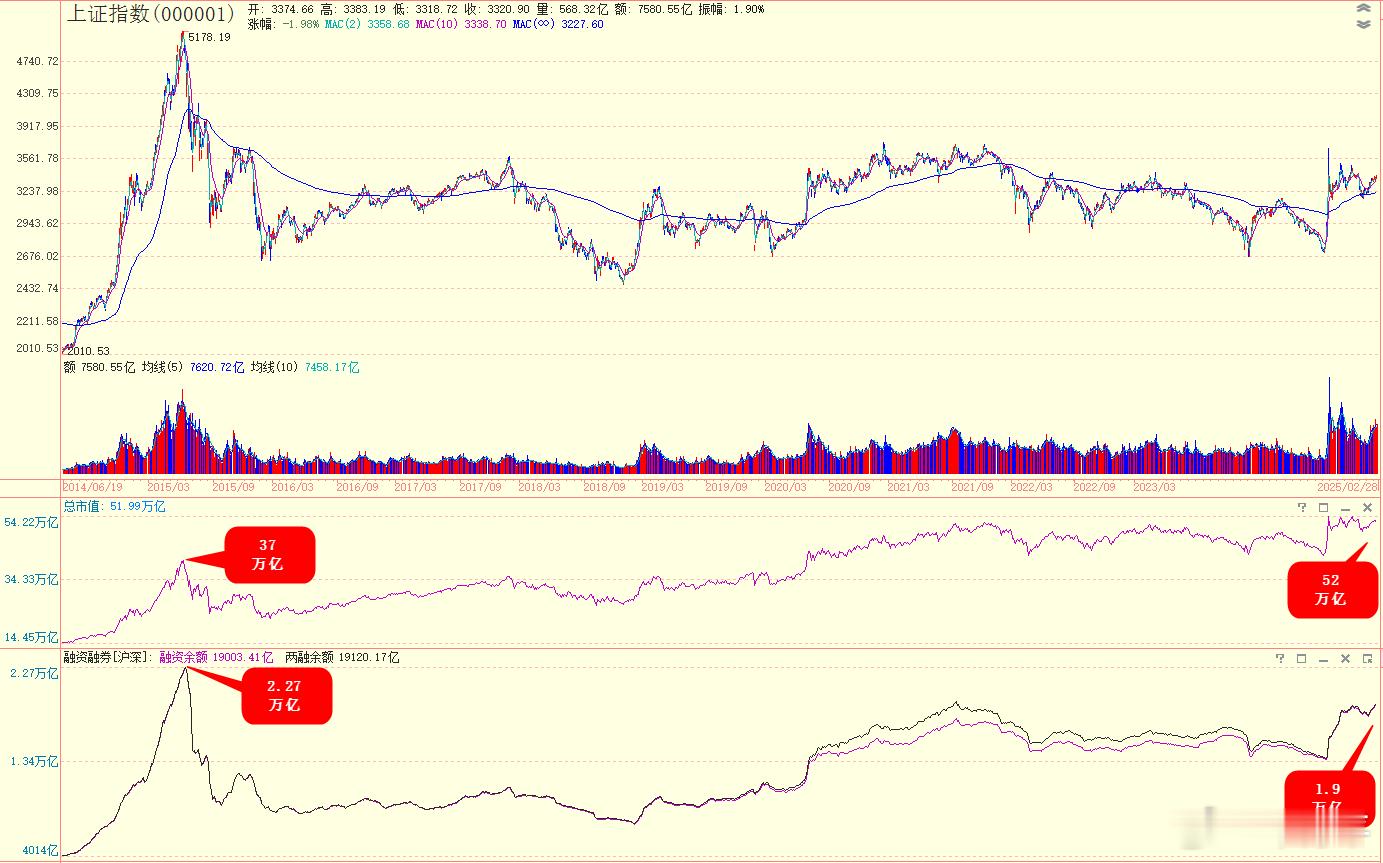
Task: Click the 2432.74 price axis label
Action: pyautogui.click(x=37, y=288)
